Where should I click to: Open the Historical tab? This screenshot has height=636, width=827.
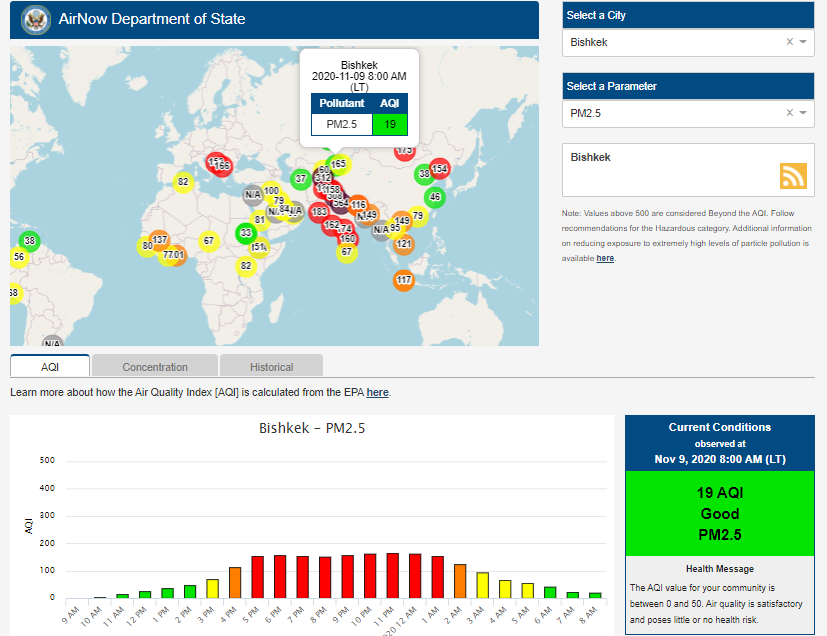[x=271, y=367]
